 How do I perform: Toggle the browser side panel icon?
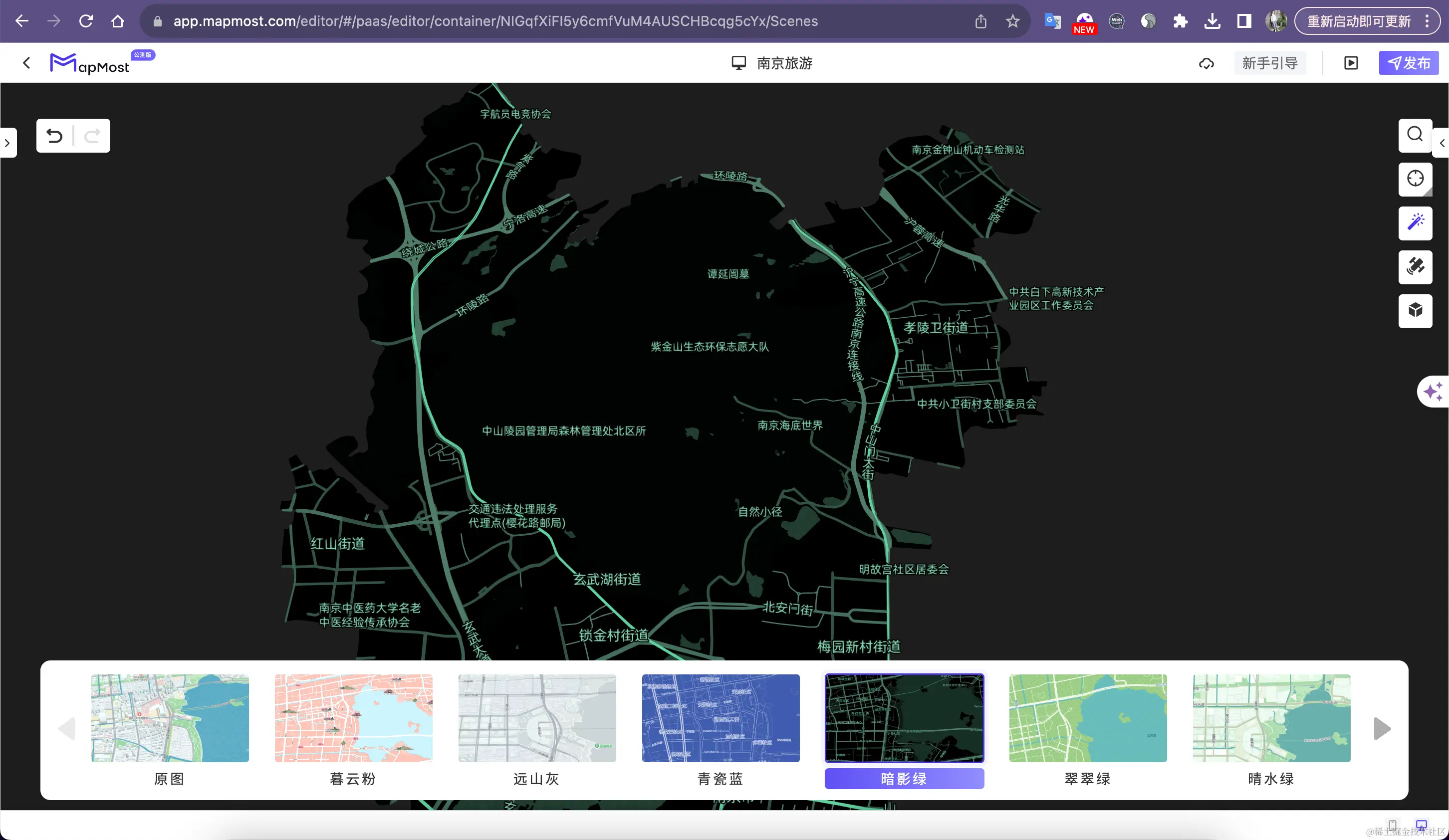pyautogui.click(x=1244, y=21)
